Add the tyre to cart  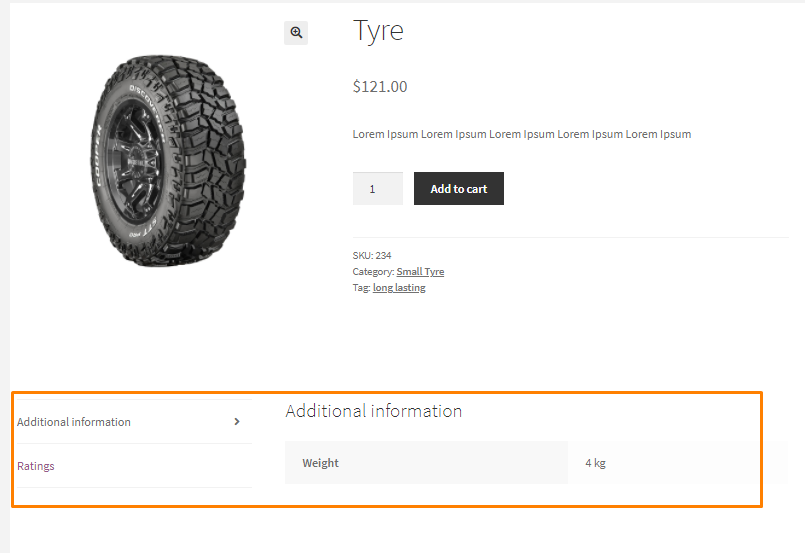(x=458, y=188)
